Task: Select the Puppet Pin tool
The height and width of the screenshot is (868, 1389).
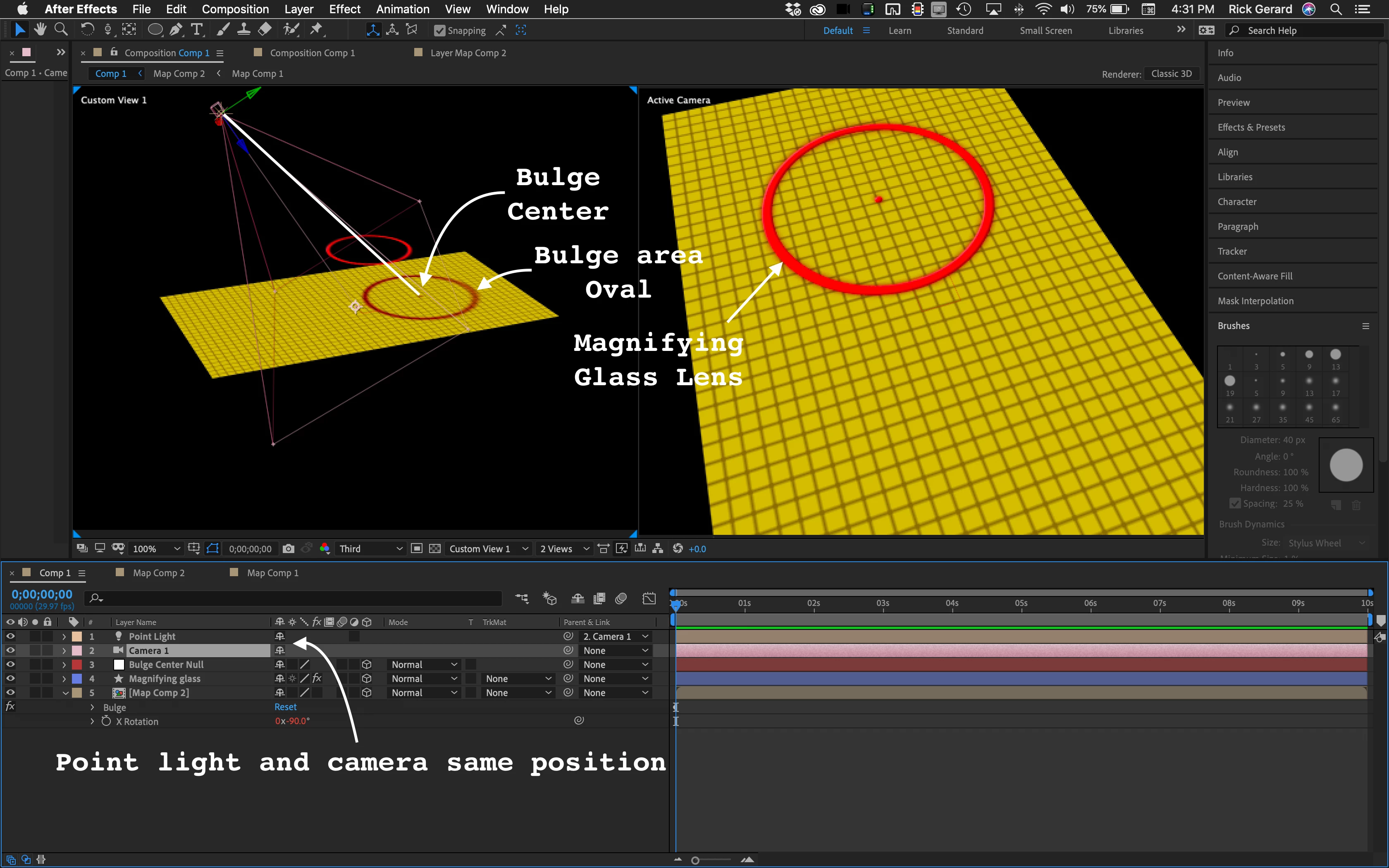Action: pyautogui.click(x=316, y=30)
